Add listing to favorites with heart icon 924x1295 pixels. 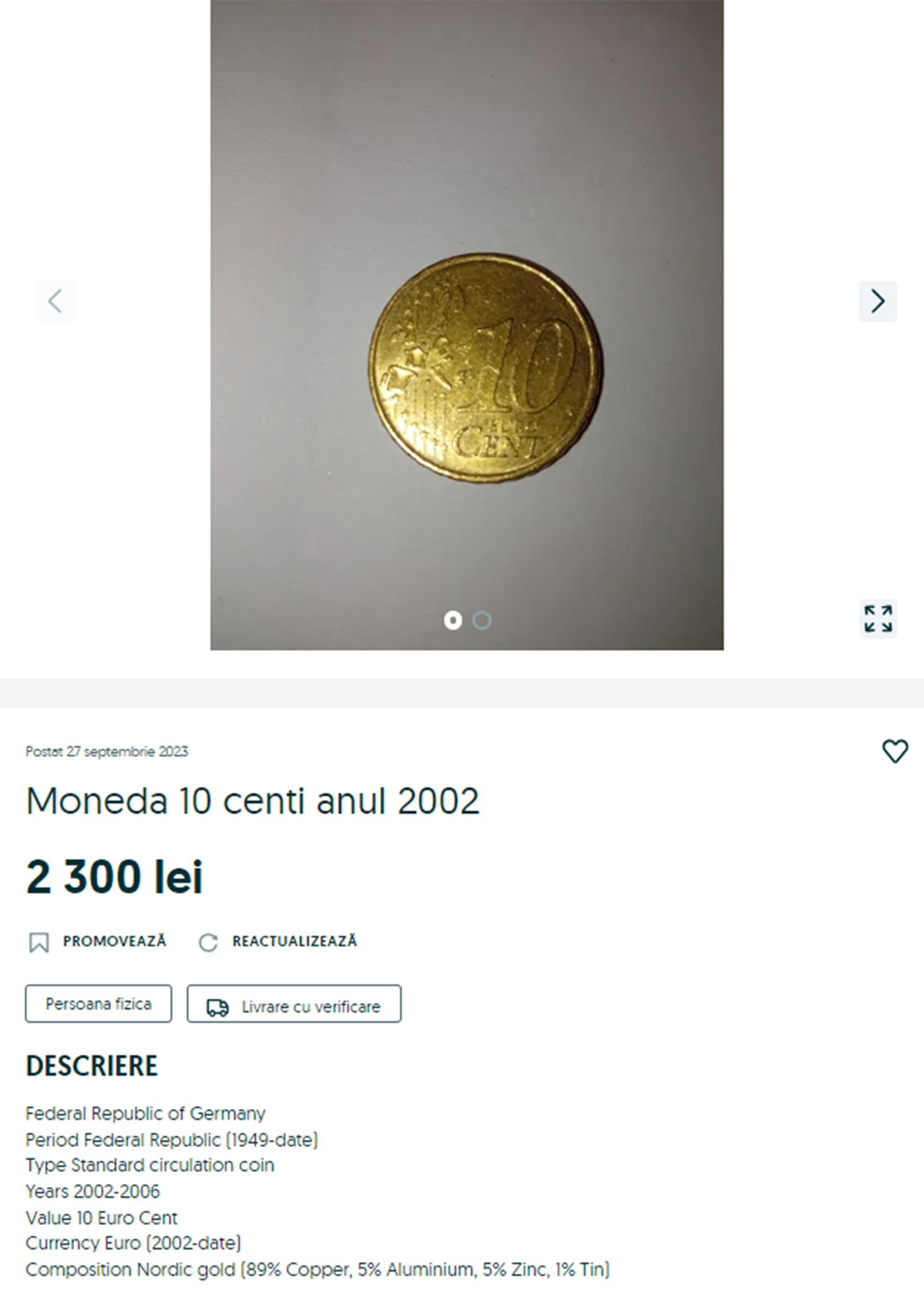[x=895, y=751]
